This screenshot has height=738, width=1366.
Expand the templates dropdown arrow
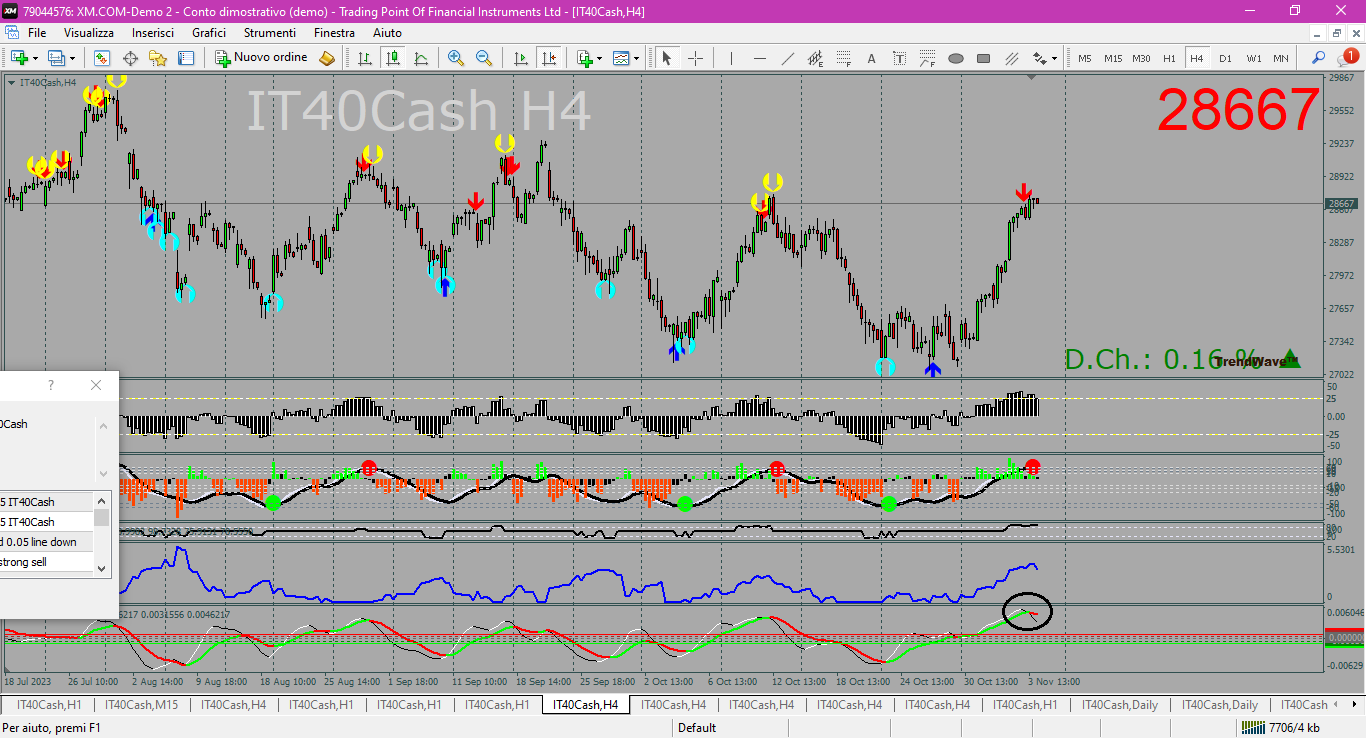637,58
